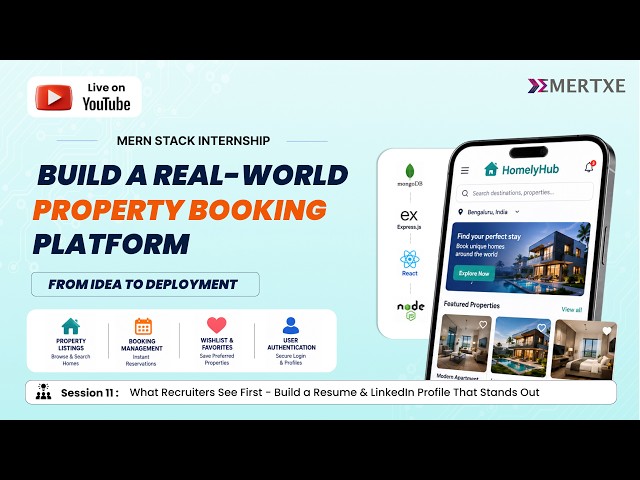
Task: Open the hamburger menu in HomelyHub app
Action: tap(465, 170)
